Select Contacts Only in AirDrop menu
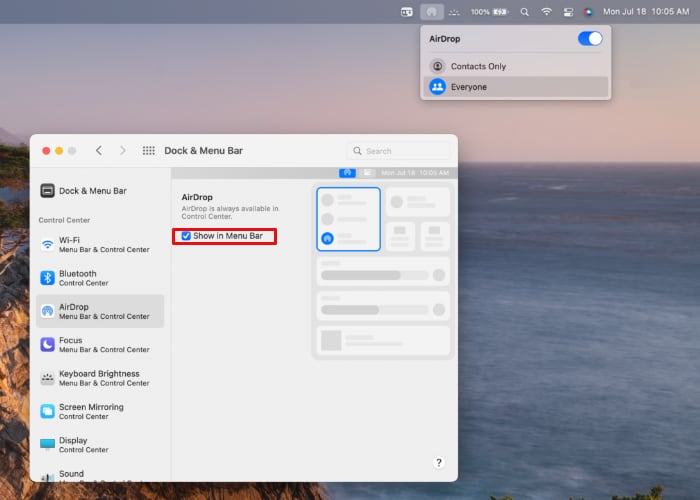The image size is (700, 500). pos(516,66)
